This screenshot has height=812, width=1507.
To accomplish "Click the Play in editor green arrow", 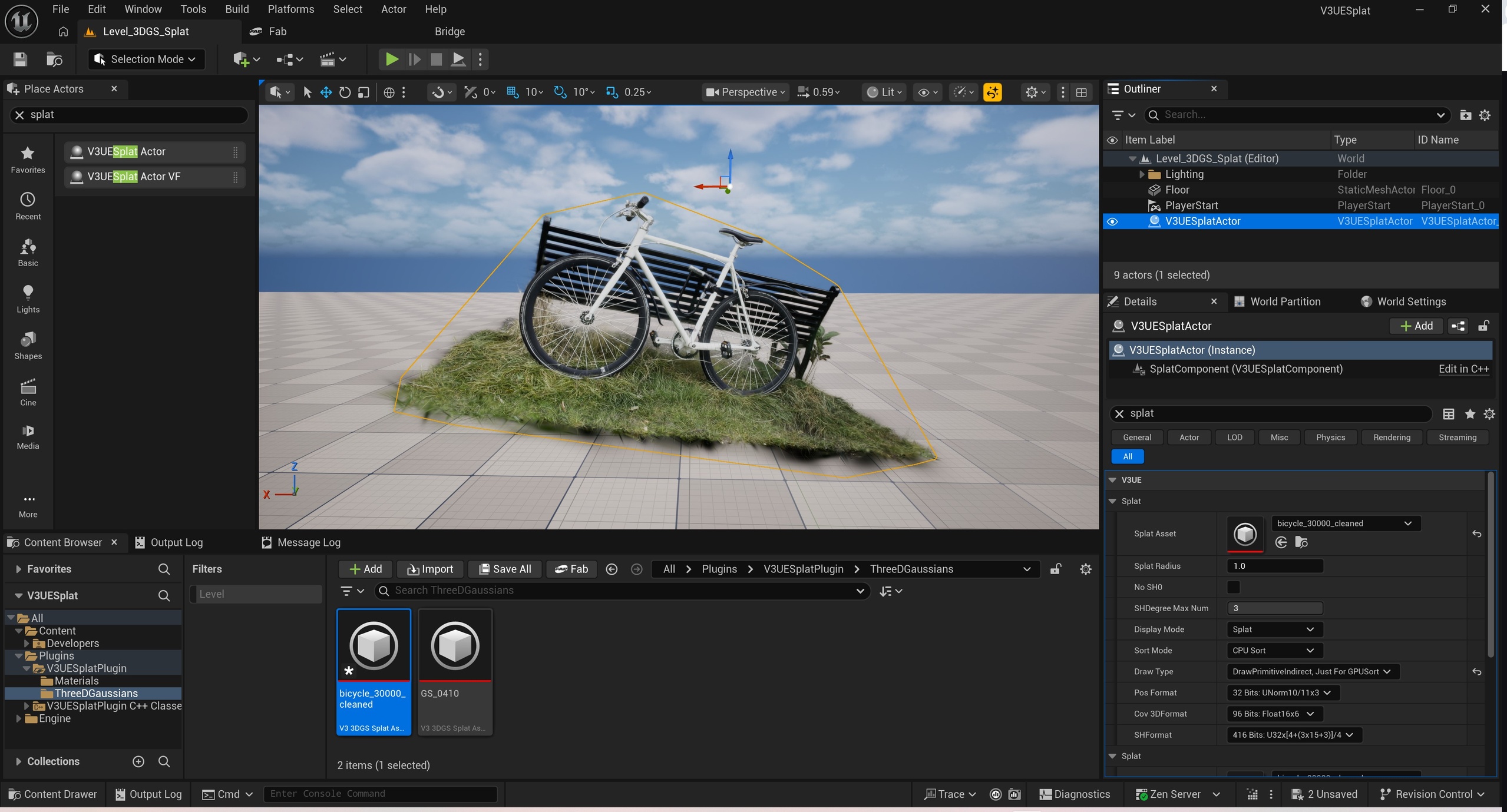I will (391, 59).
